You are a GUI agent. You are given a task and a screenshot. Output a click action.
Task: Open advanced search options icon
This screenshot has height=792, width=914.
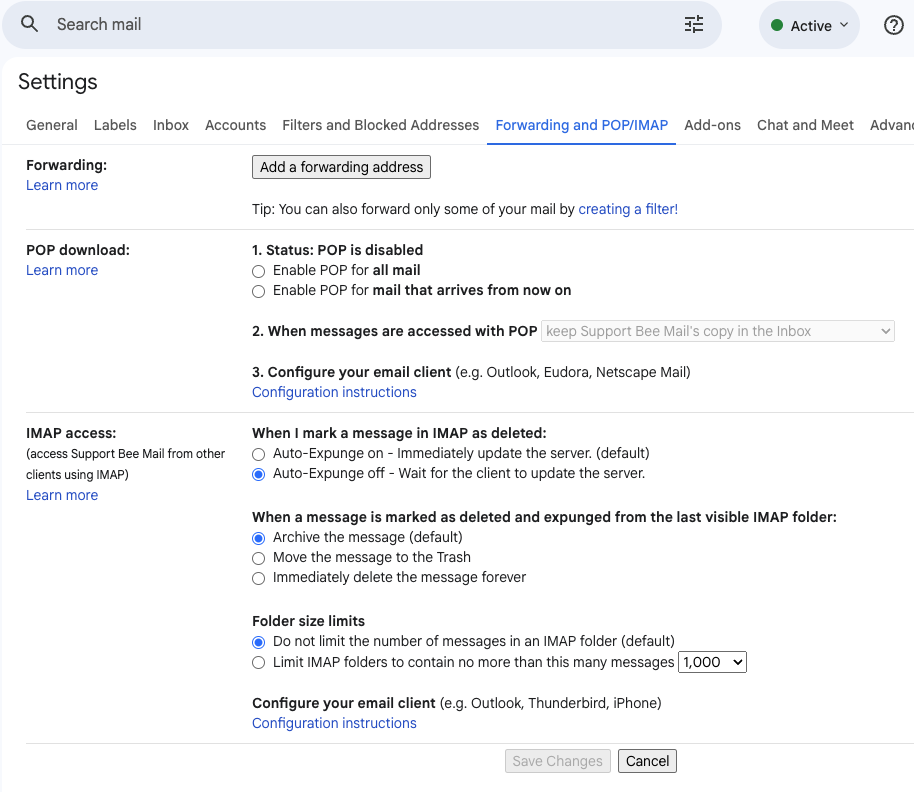click(x=694, y=24)
